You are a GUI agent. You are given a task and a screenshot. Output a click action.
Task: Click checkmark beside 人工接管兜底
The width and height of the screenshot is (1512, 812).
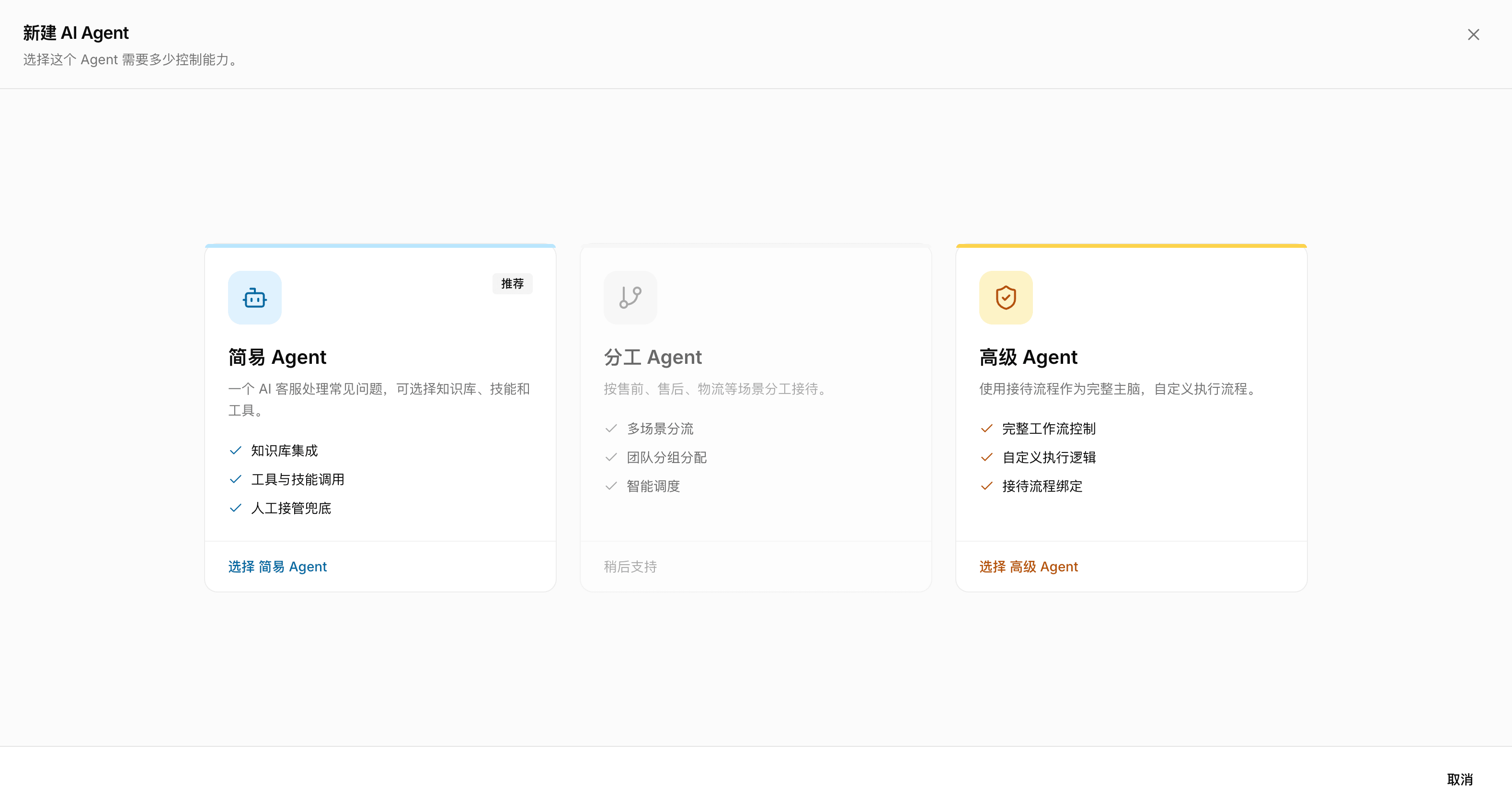(x=235, y=508)
